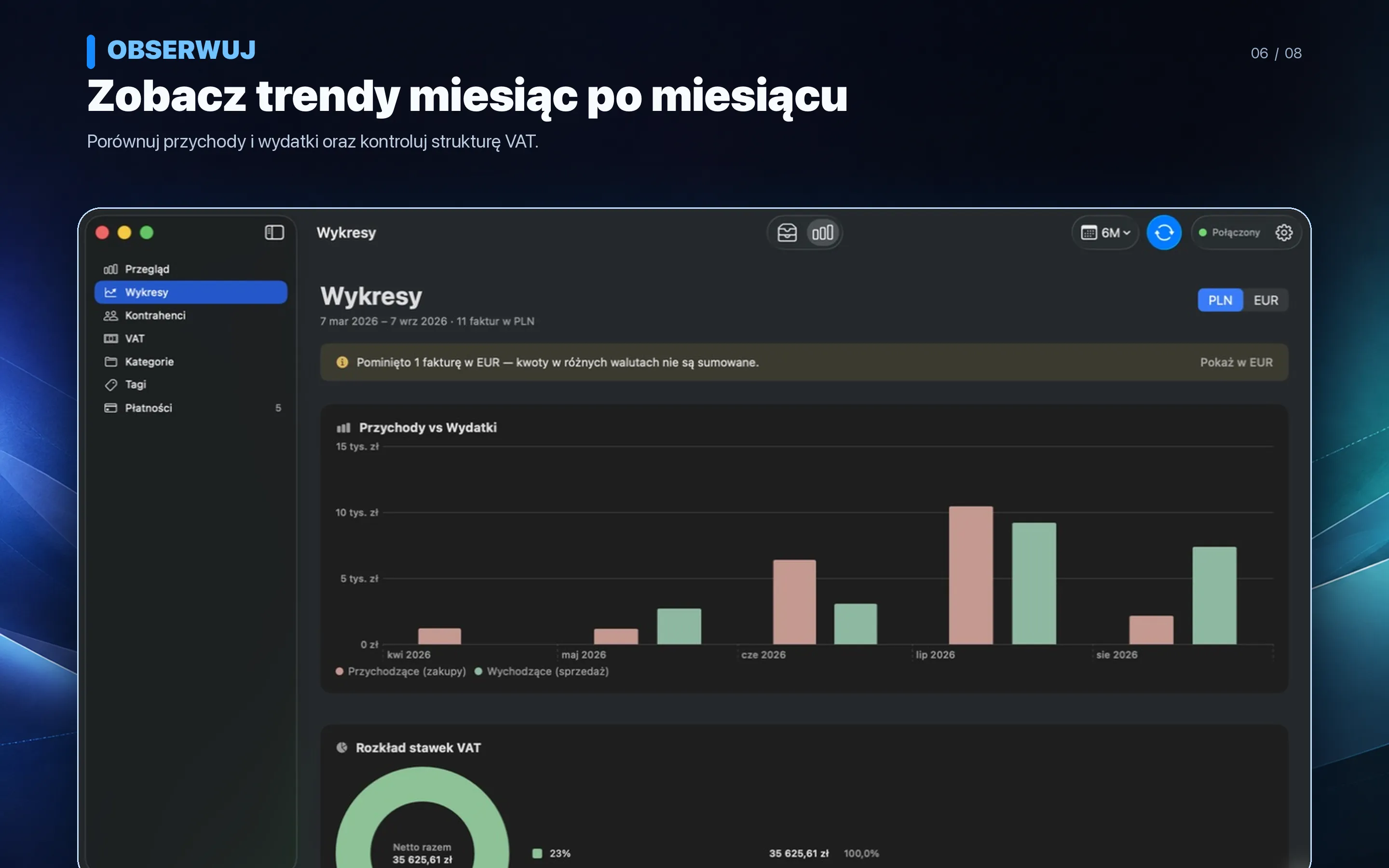The height and width of the screenshot is (868, 1389).
Task: Click the 35 625,61 zł amount in the 23% row
Action: [x=798, y=854]
